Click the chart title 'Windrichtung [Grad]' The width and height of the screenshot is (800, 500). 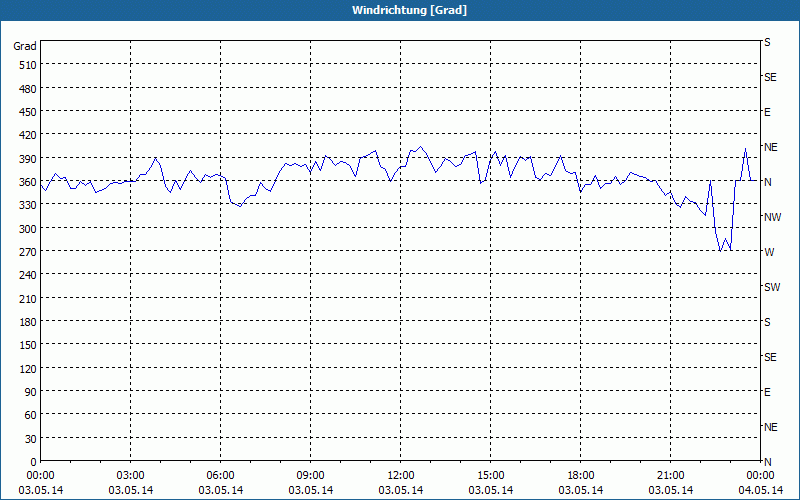pos(409,10)
